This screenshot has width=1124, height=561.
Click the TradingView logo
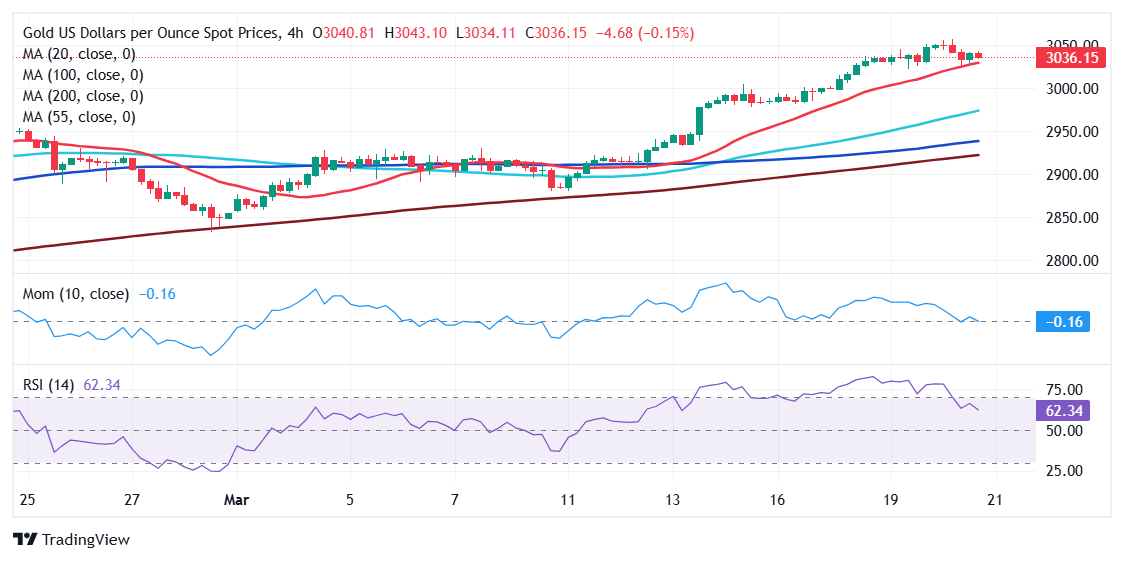[71, 539]
